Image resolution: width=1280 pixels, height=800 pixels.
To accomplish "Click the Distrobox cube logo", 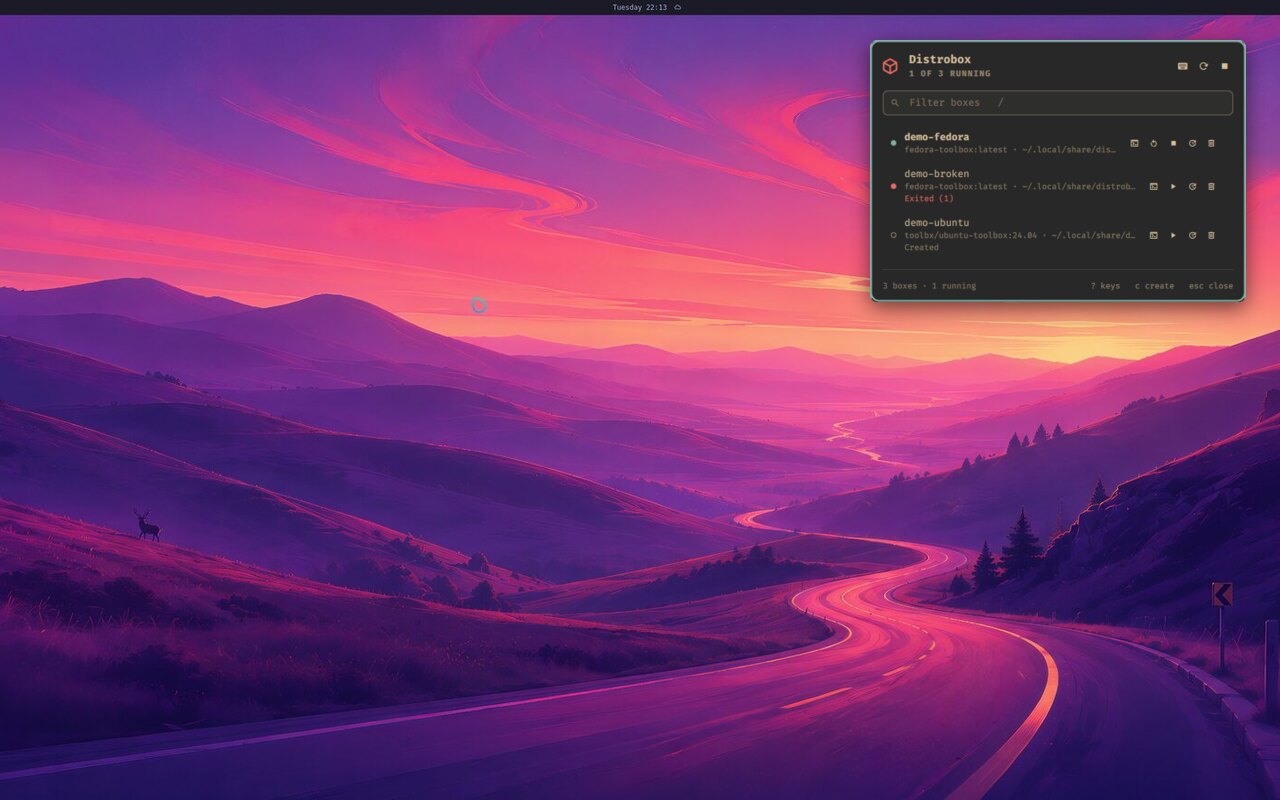I will (x=890, y=66).
